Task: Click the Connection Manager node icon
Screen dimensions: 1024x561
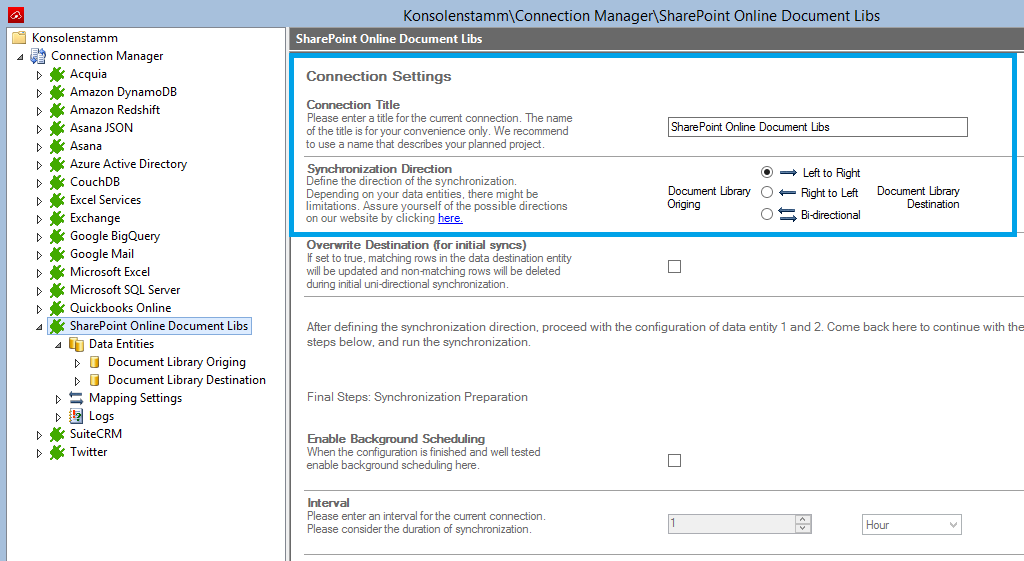Action: pos(38,56)
